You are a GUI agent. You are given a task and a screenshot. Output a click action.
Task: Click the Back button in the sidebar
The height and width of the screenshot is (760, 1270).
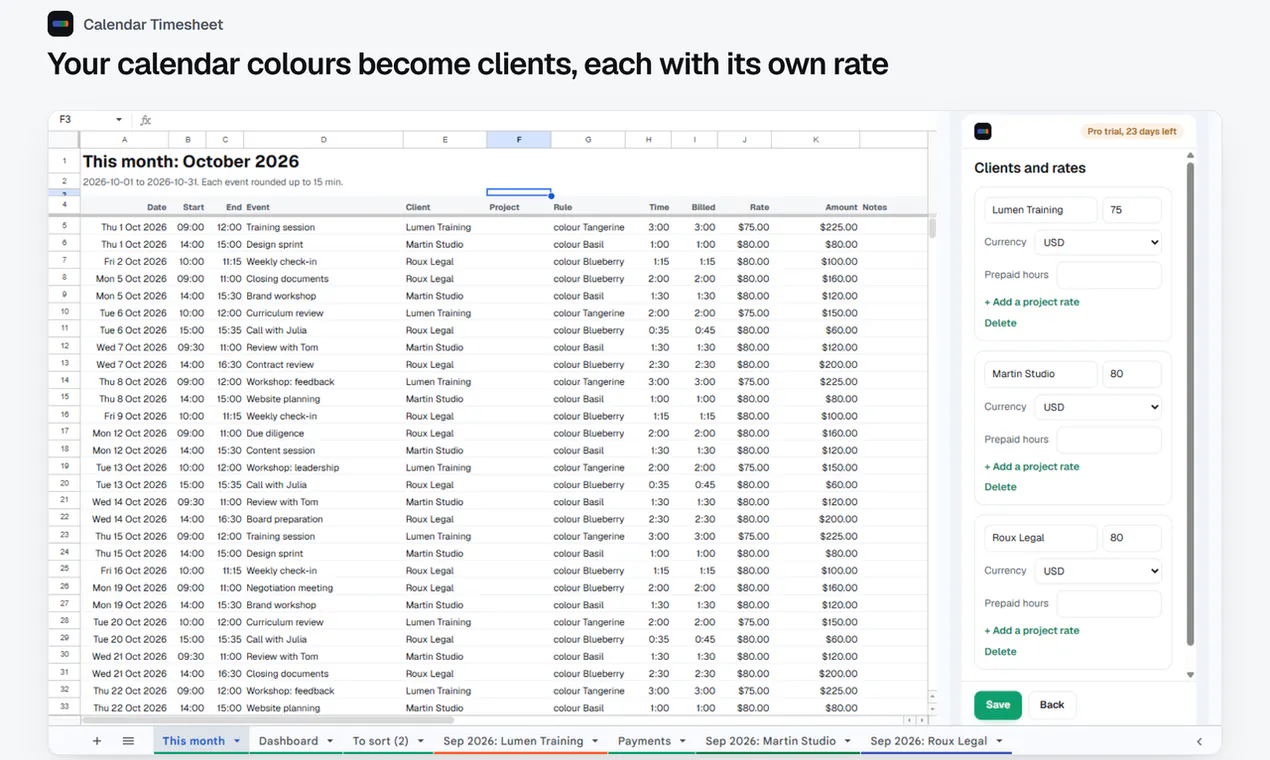(1052, 705)
